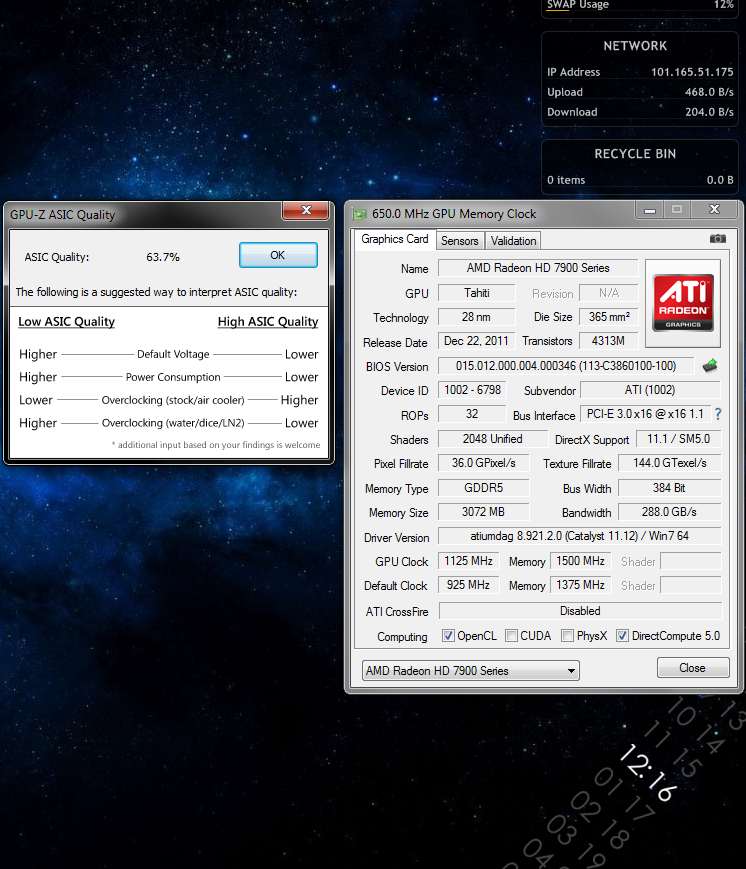This screenshot has height=869, width=746.
Task: Click the Name field AMD Radeon HD 7900 Series
Action: (x=538, y=268)
